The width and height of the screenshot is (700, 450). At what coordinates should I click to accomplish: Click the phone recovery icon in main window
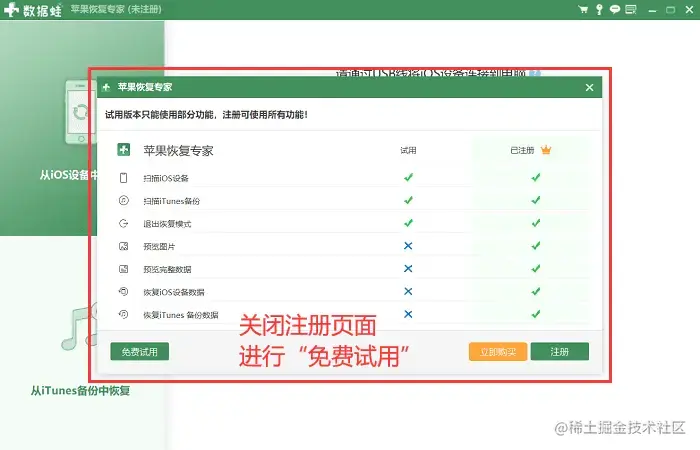(81, 112)
